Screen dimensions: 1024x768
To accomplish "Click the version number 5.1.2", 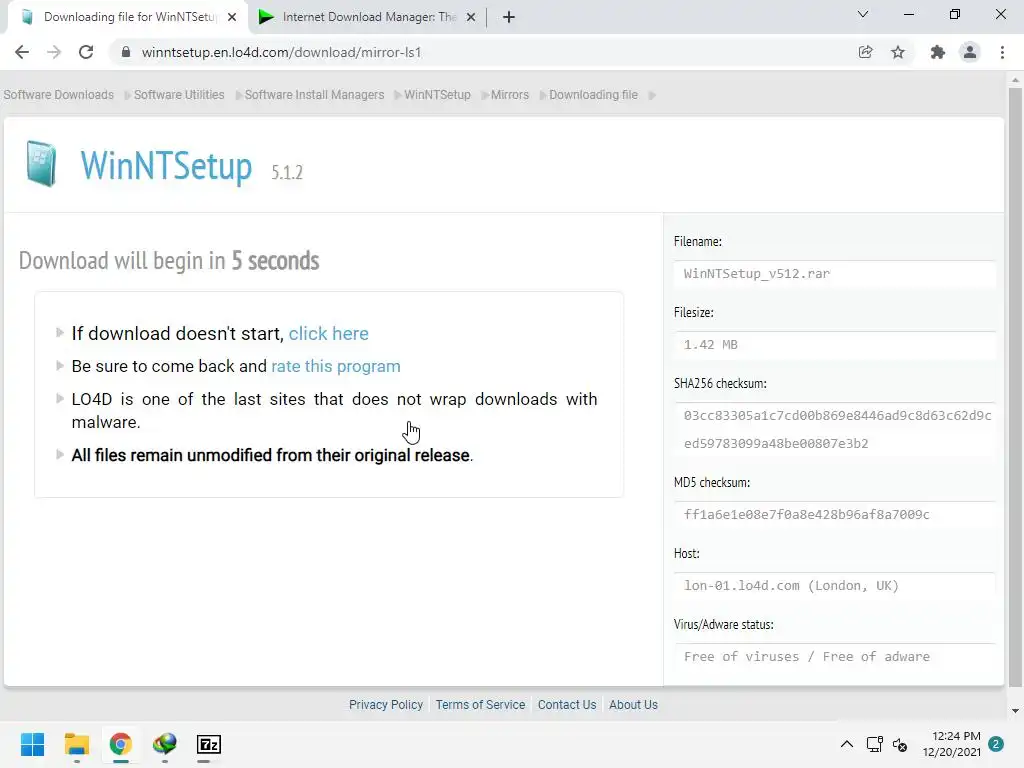I will coord(287,172).
